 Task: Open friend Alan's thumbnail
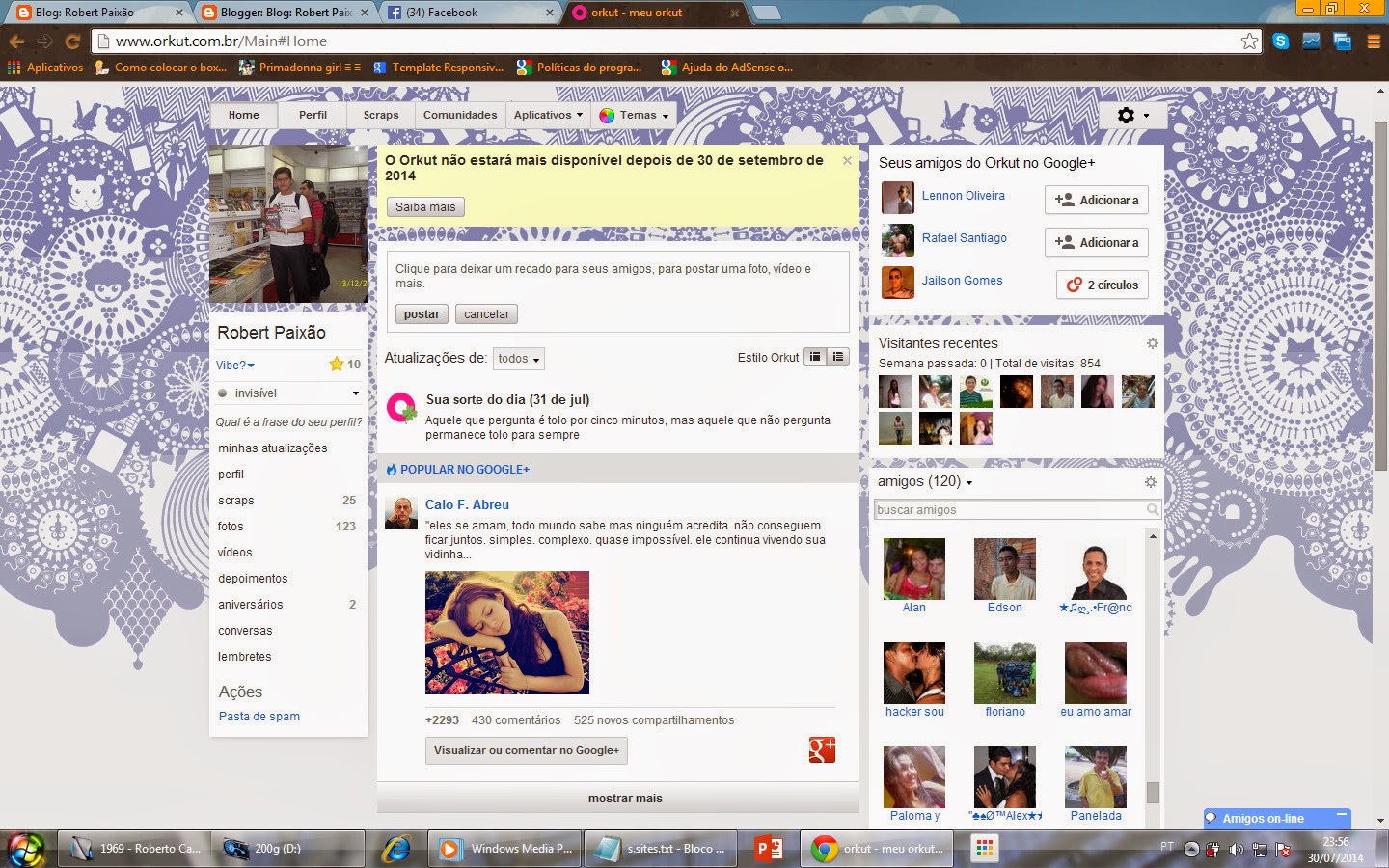(914, 569)
